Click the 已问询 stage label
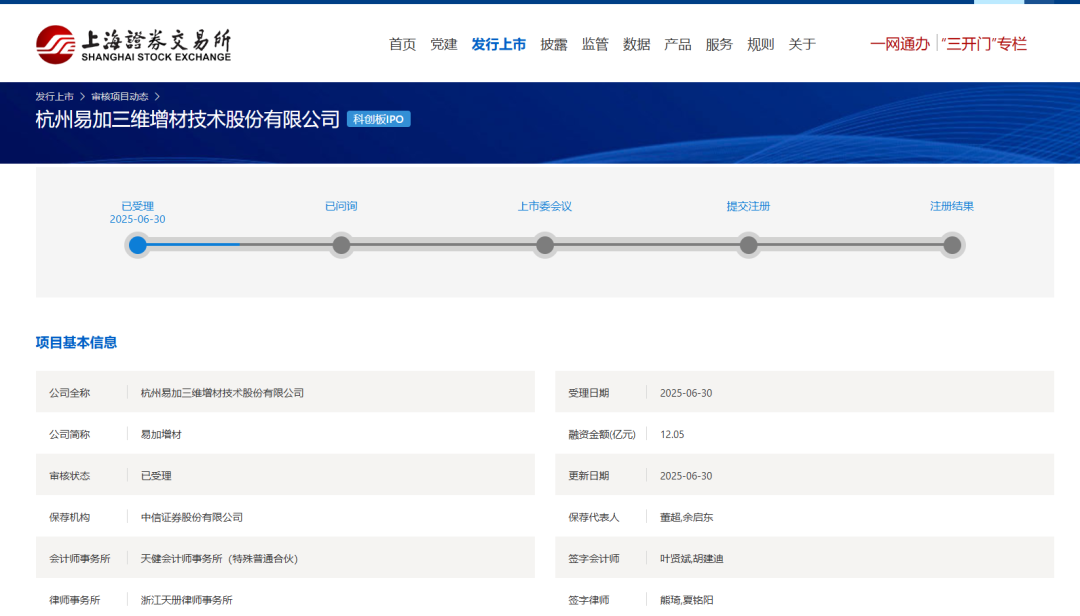1080x616 pixels. point(341,206)
